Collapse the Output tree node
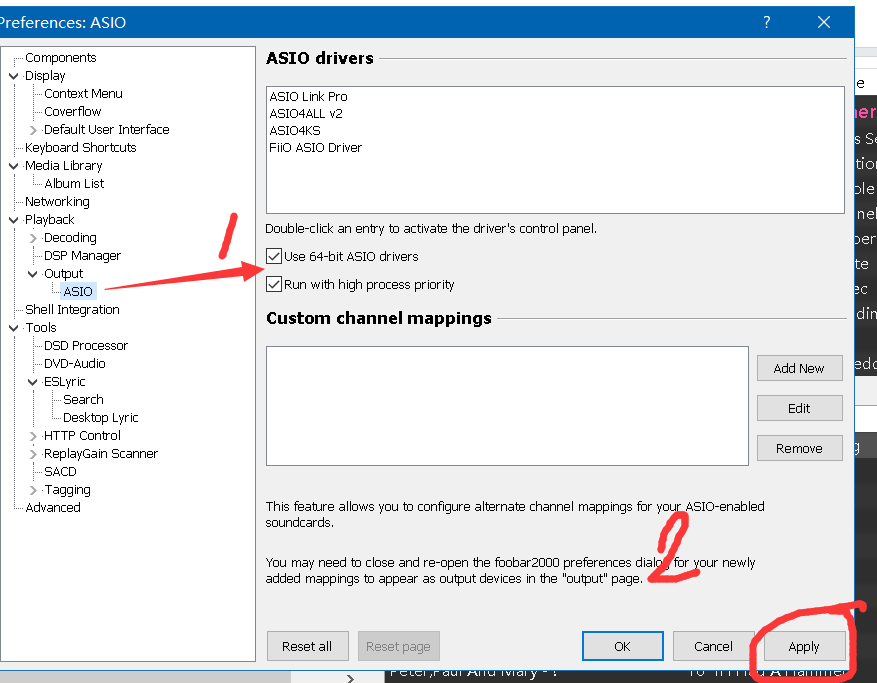Viewport: 877px width, 683px height. (x=33, y=274)
